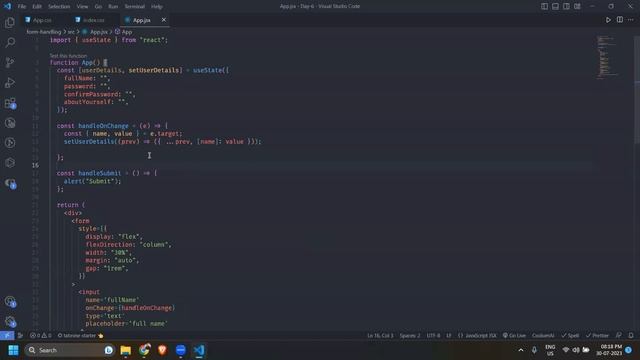This screenshot has width=640, height=360.
Task: Open the Extensions view with the badge
Action: (x=10, y=103)
